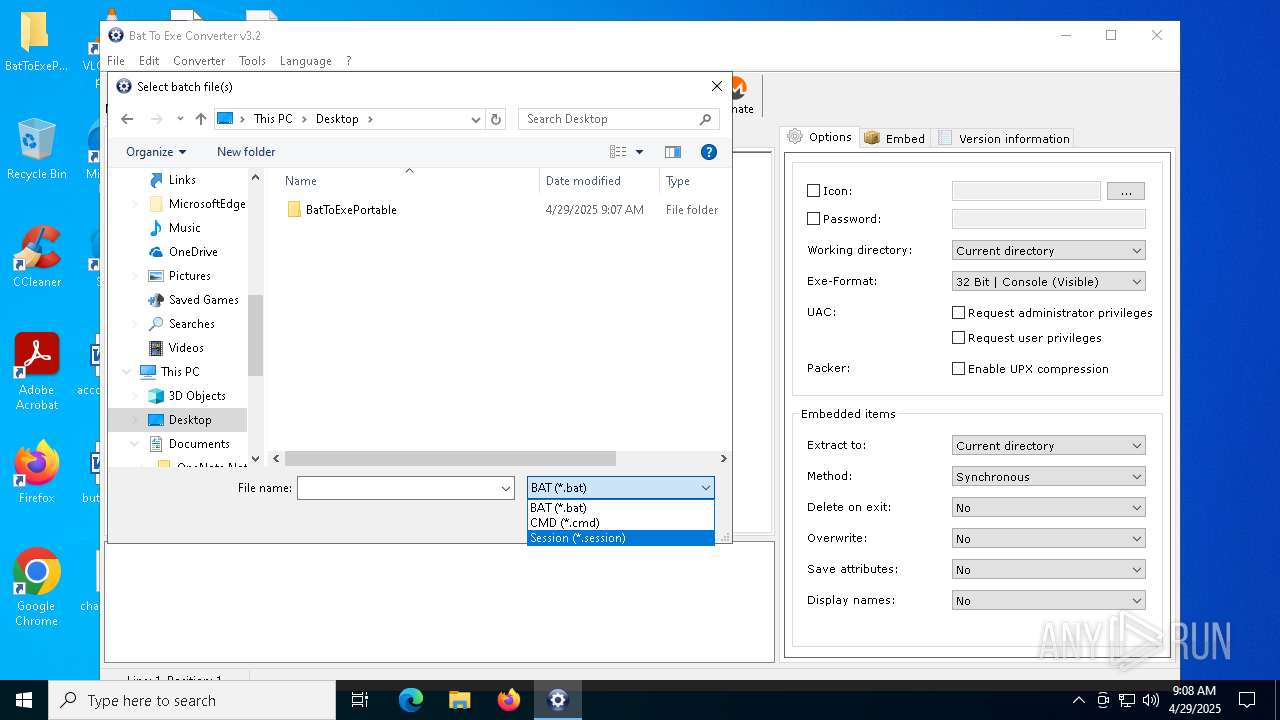Switch to Embed tab
Viewport: 1280px width, 720px height.
point(894,139)
